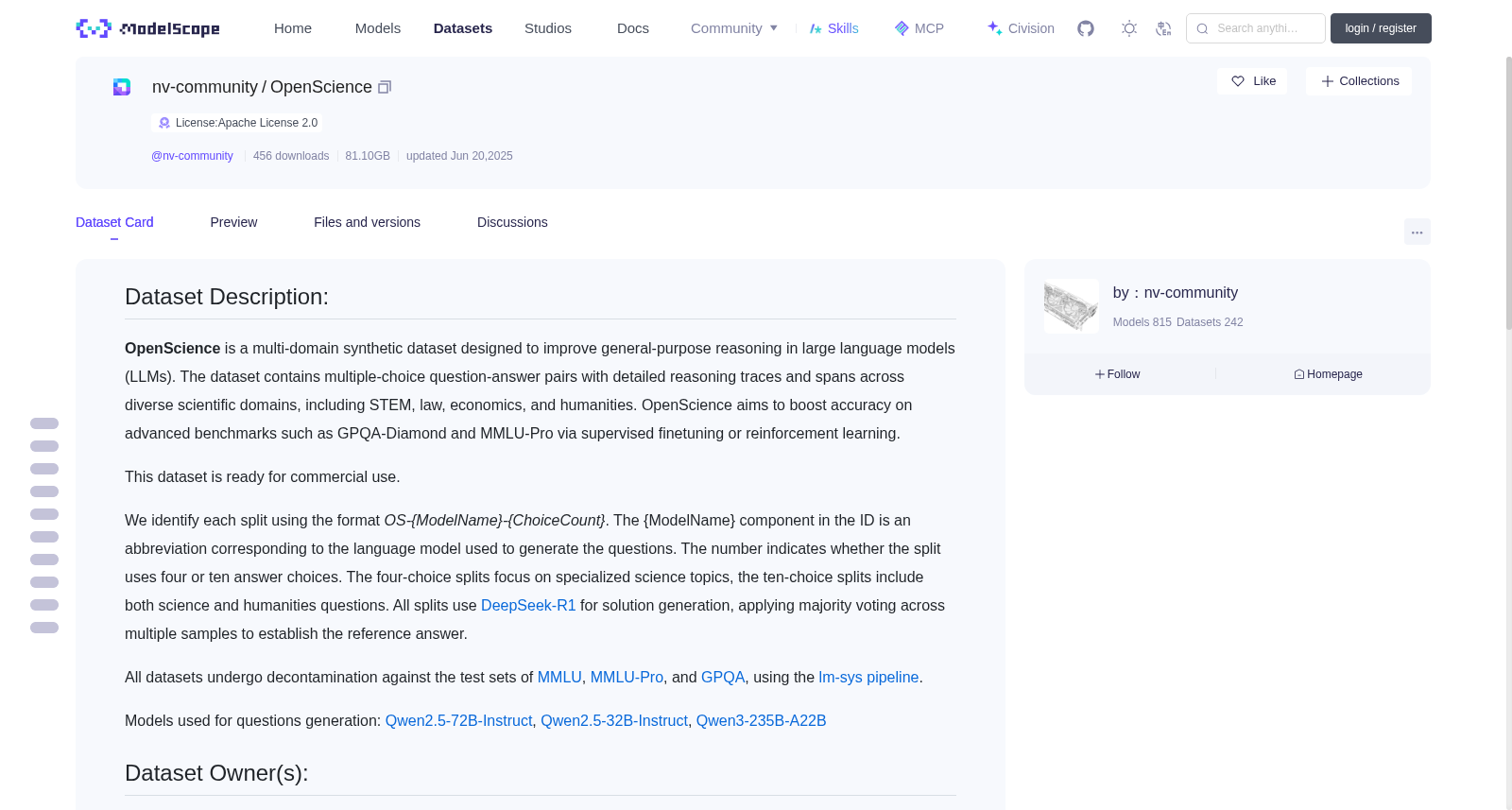Open the @nv-community profile link

pyautogui.click(x=192, y=156)
